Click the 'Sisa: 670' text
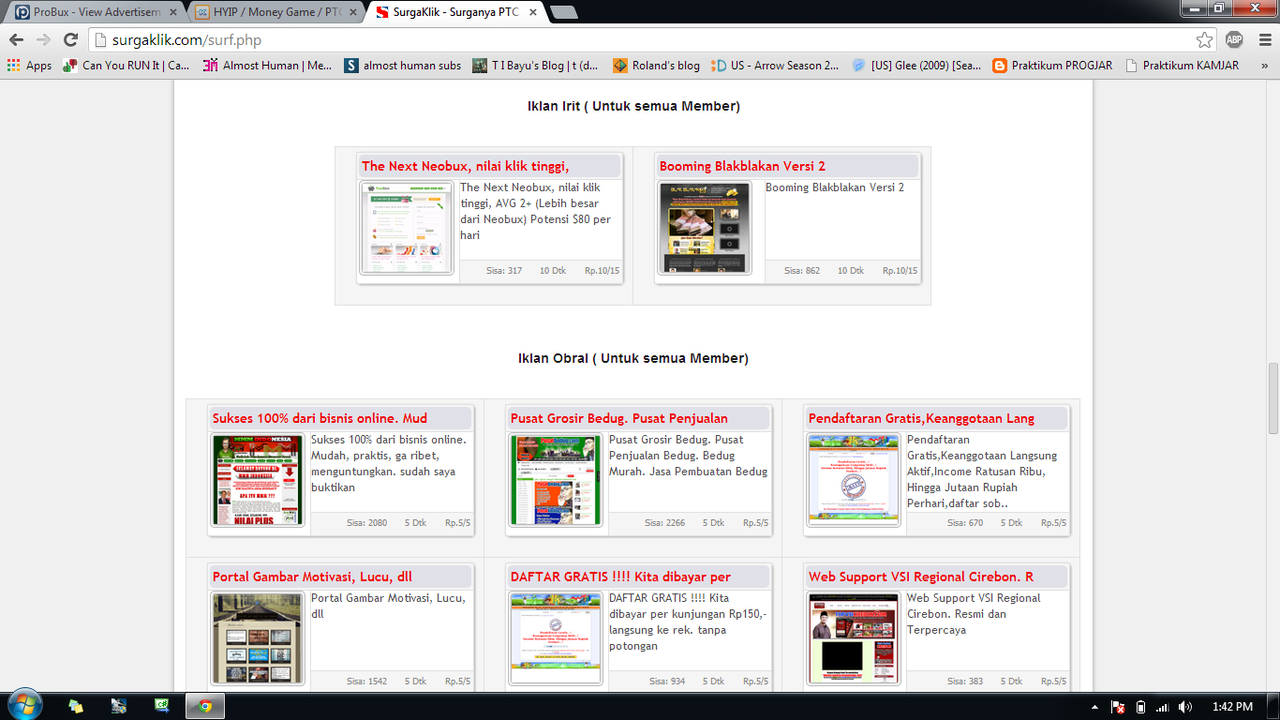Viewport: 1280px width, 720px height. [x=965, y=523]
